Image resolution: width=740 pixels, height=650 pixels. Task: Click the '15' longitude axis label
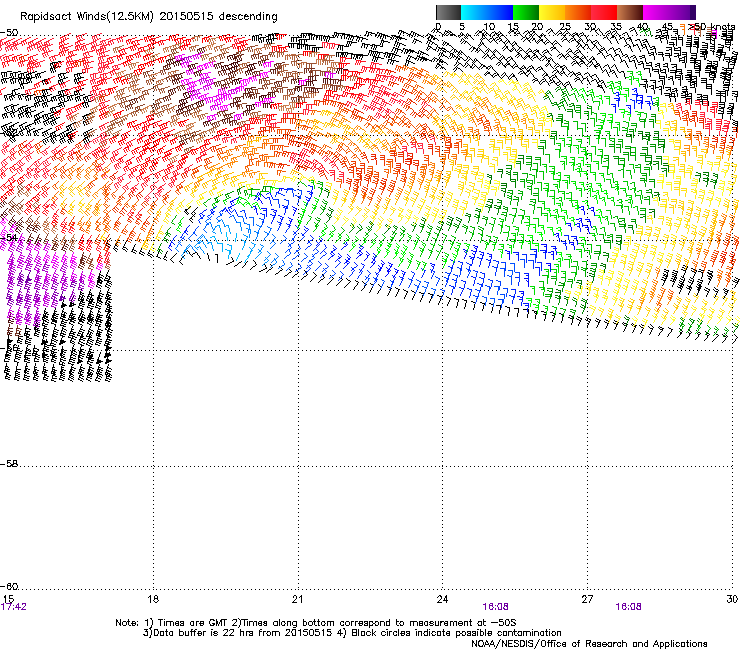[9, 599]
